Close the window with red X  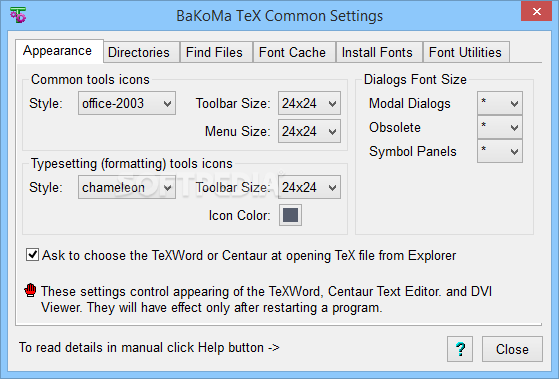pyautogui.click(x=536, y=11)
